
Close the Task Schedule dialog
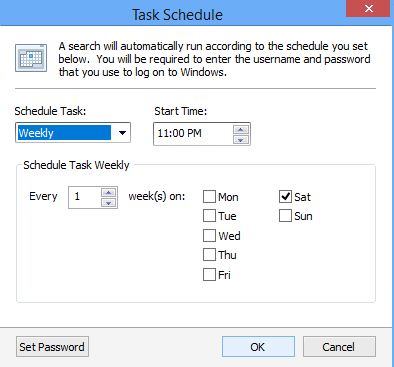pyautogui.click(x=368, y=8)
